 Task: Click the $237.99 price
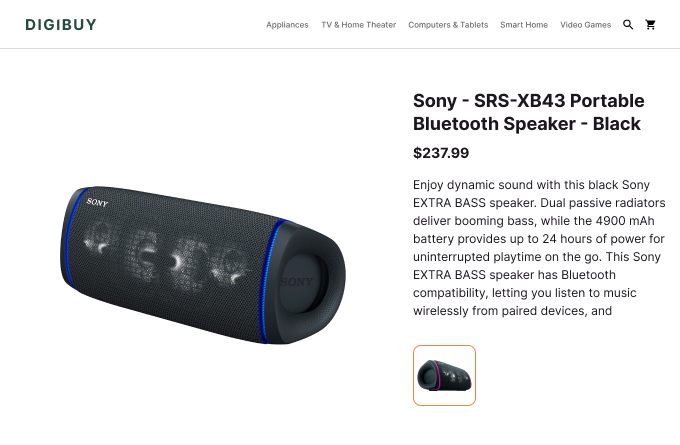tap(441, 153)
